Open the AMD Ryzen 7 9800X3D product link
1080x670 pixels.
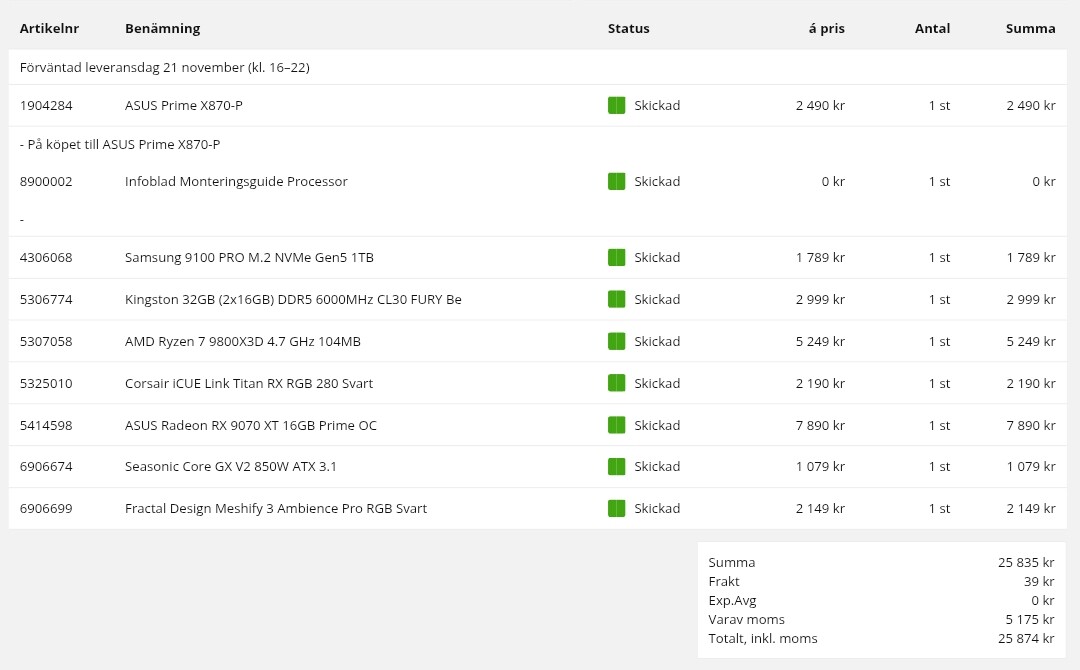(x=242, y=341)
